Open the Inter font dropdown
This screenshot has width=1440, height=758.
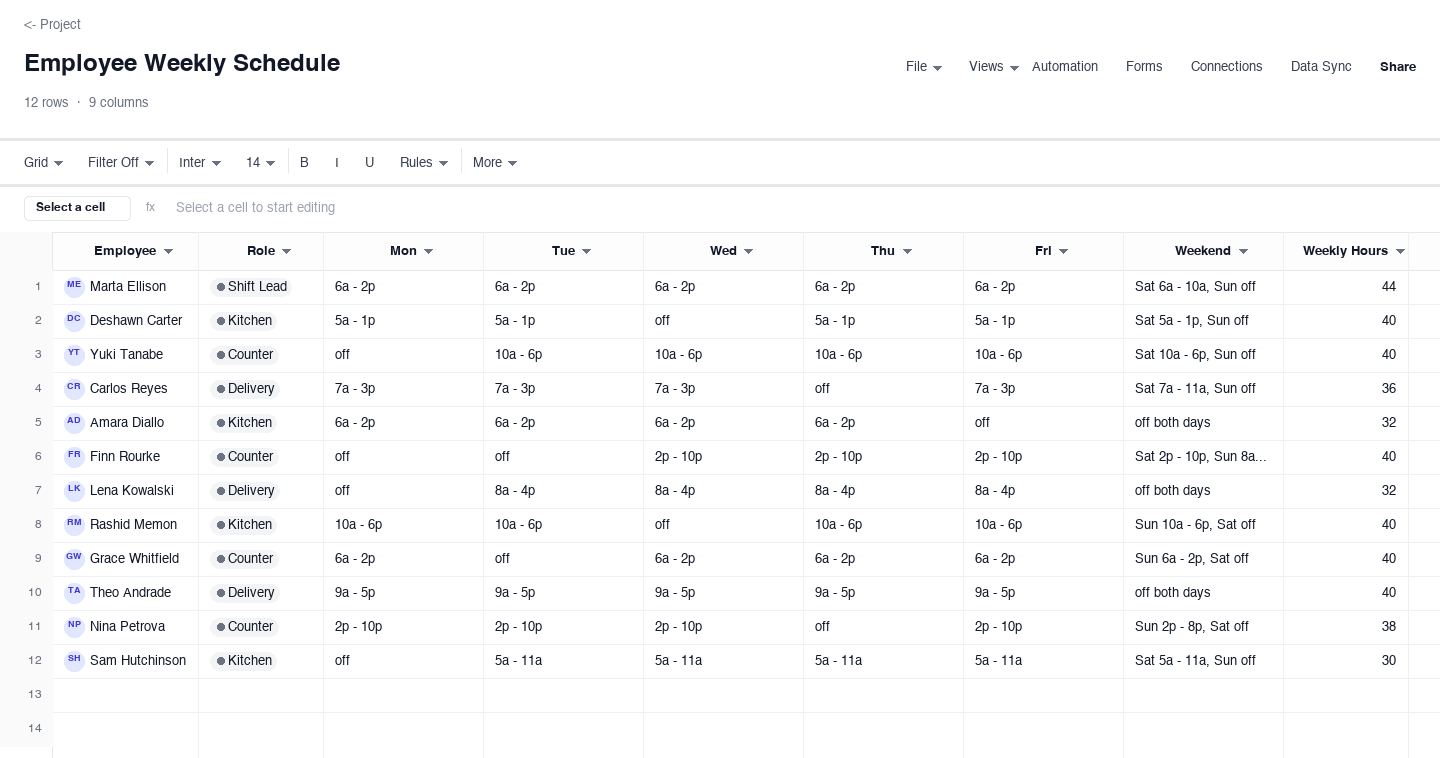coord(200,163)
